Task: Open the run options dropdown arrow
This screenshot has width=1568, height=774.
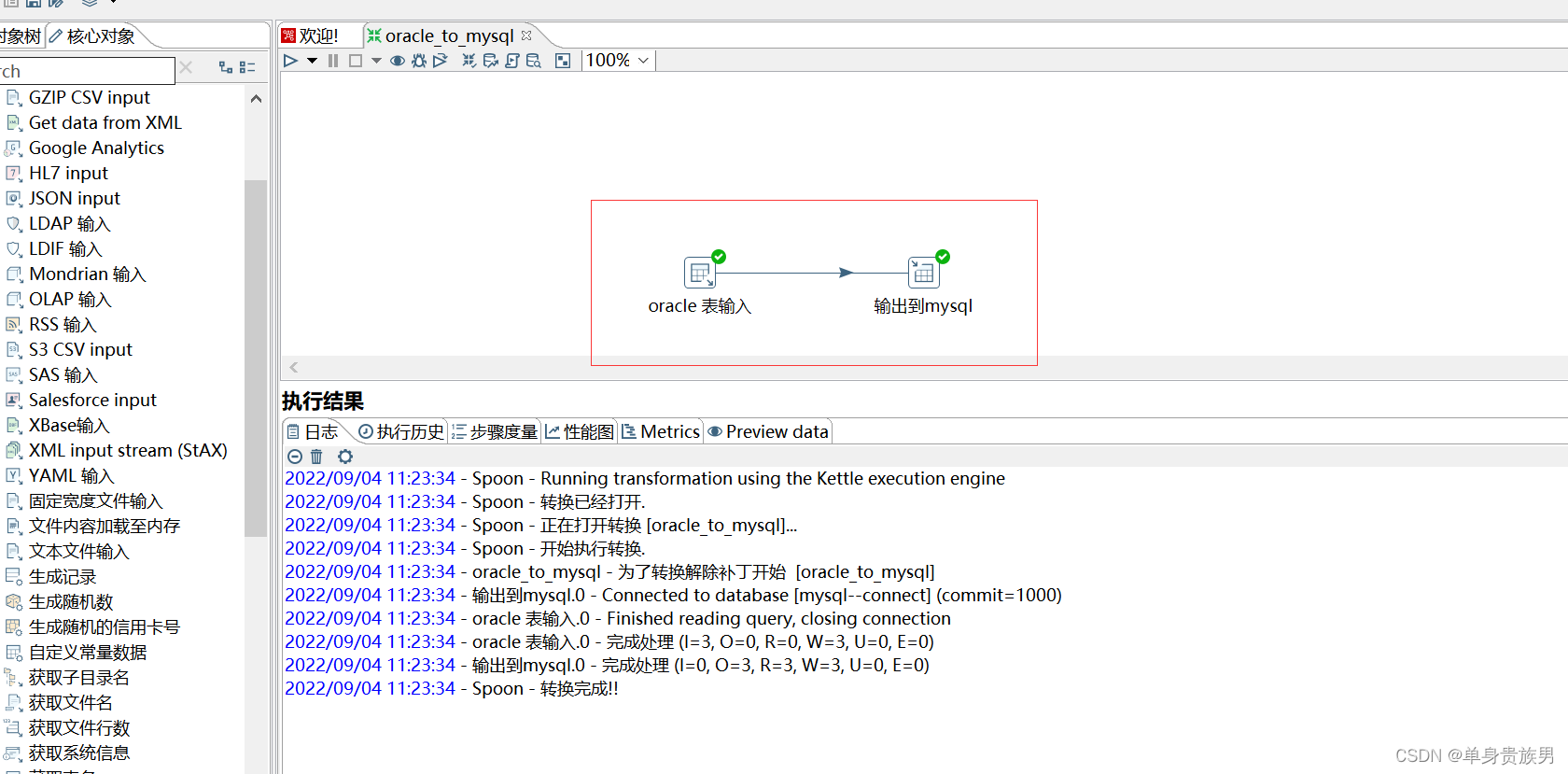Action: (x=312, y=61)
